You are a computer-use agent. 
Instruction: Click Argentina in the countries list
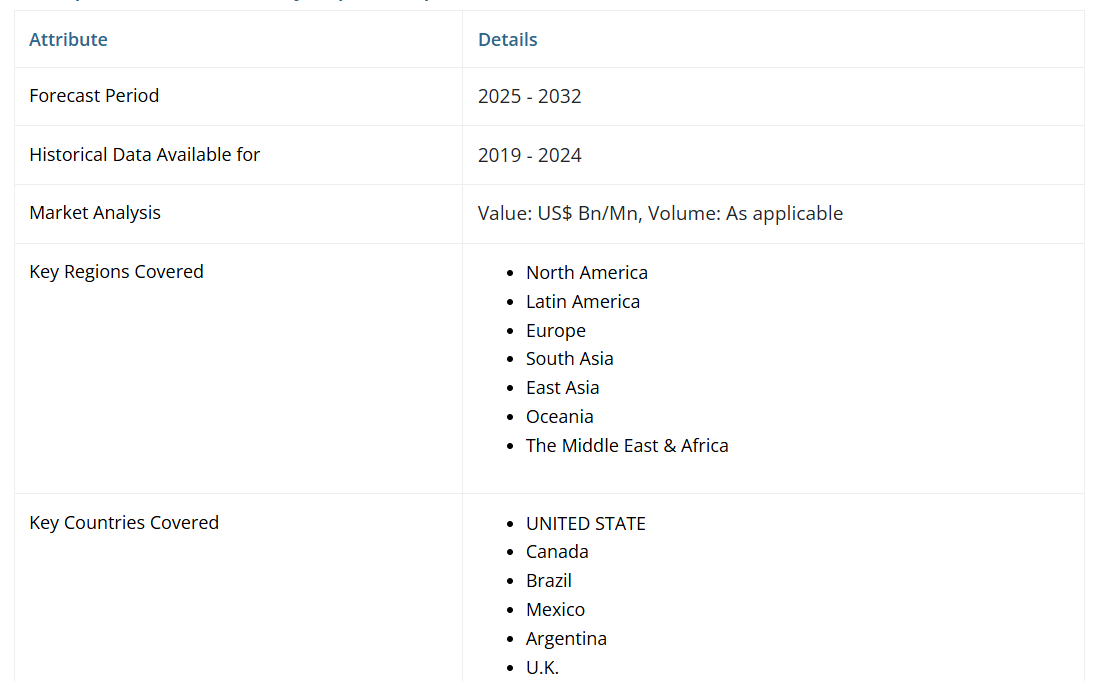(x=566, y=639)
